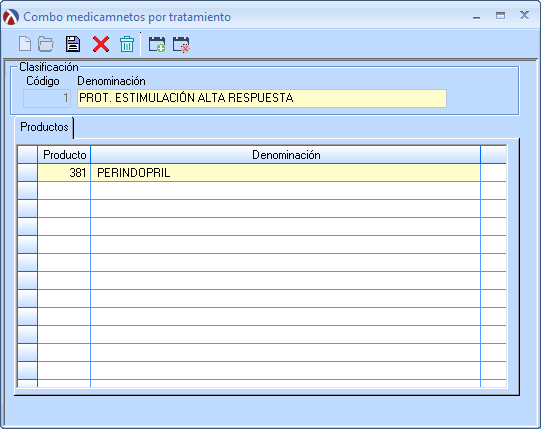The width and height of the screenshot is (541, 429).
Task: Switch to the Productos tab
Action: pos(44,127)
